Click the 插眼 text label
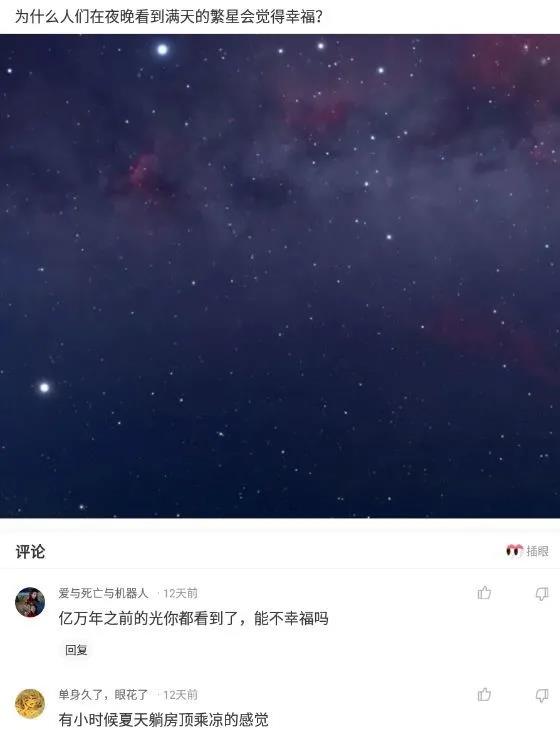This screenshot has width=560, height=730. (x=538, y=551)
